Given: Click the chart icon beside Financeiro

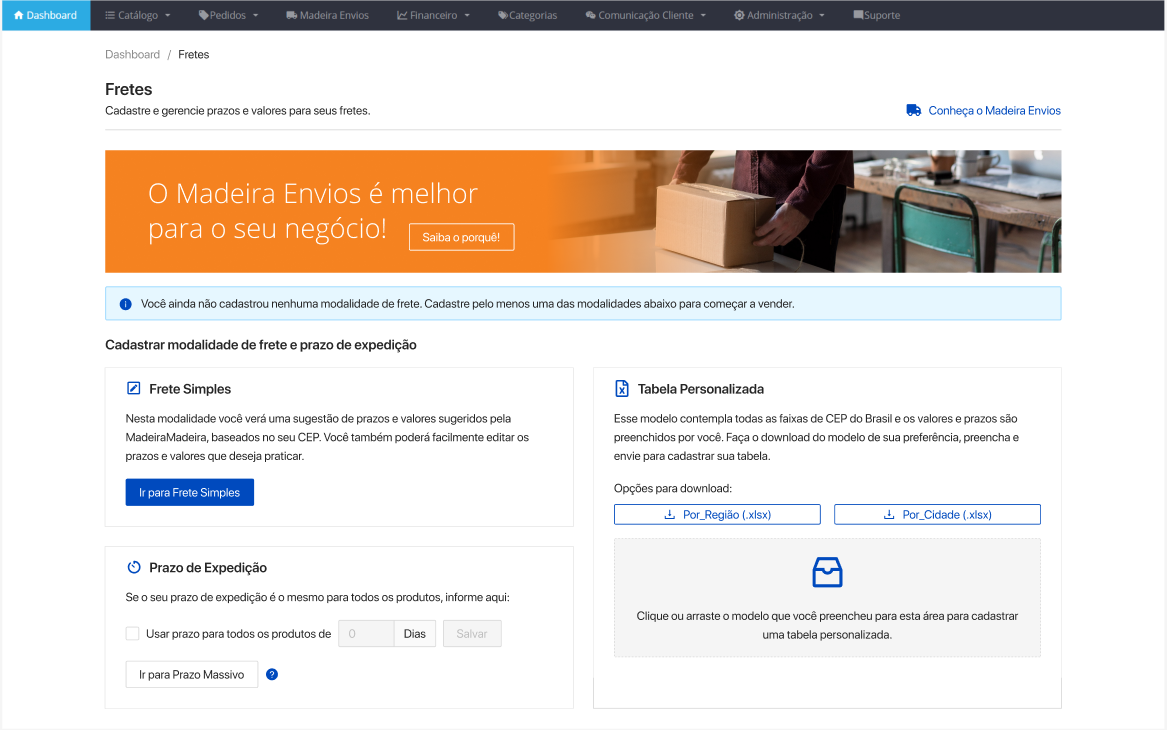Looking at the screenshot, I should tap(402, 15).
